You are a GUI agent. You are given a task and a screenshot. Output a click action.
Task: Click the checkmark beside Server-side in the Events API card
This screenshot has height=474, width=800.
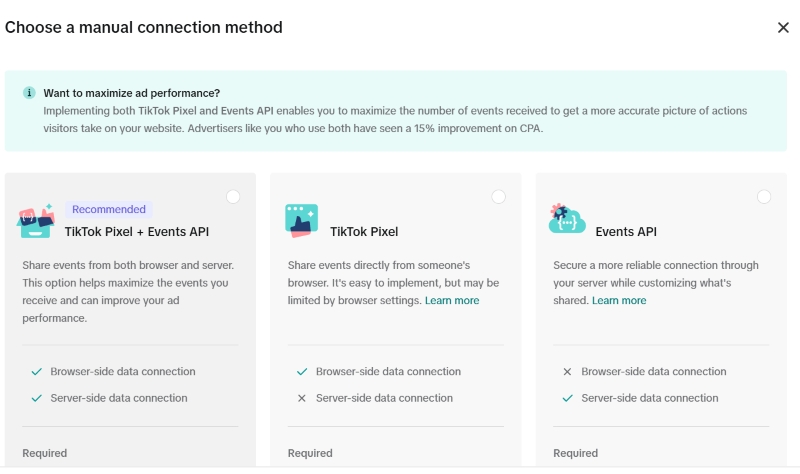(567, 398)
